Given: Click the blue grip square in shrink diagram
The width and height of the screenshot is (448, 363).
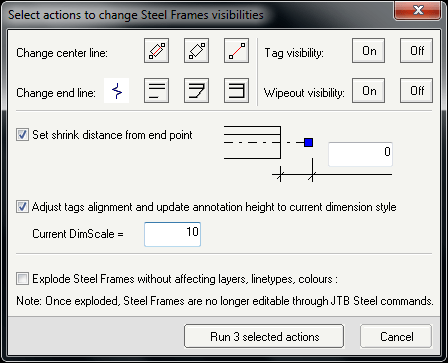Looking at the screenshot, I should (x=309, y=143).
